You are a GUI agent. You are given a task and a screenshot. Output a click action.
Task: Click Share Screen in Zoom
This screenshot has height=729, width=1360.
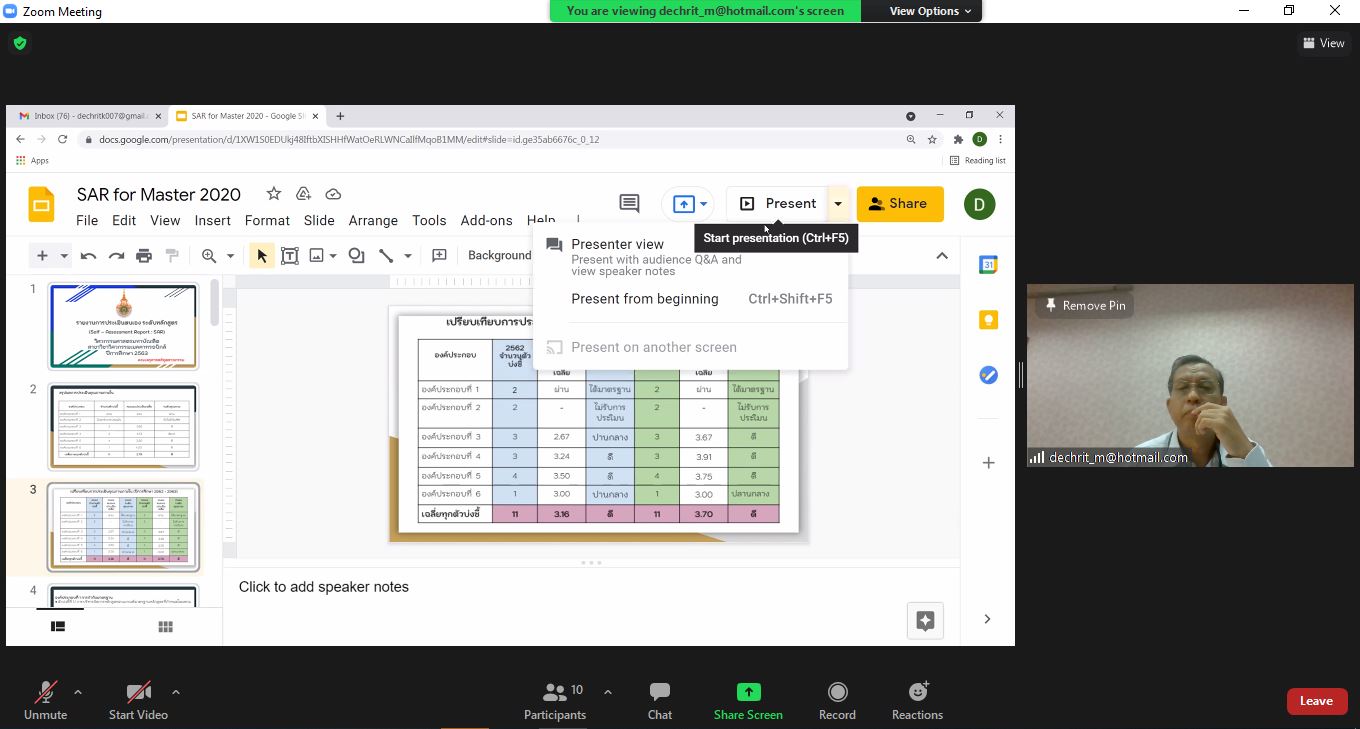748,700
